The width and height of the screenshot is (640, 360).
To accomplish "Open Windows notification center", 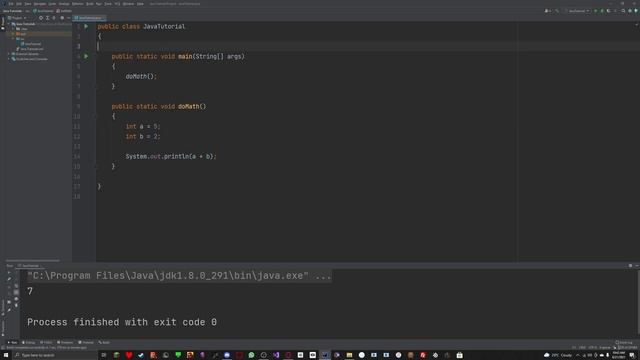I will 632,355.
